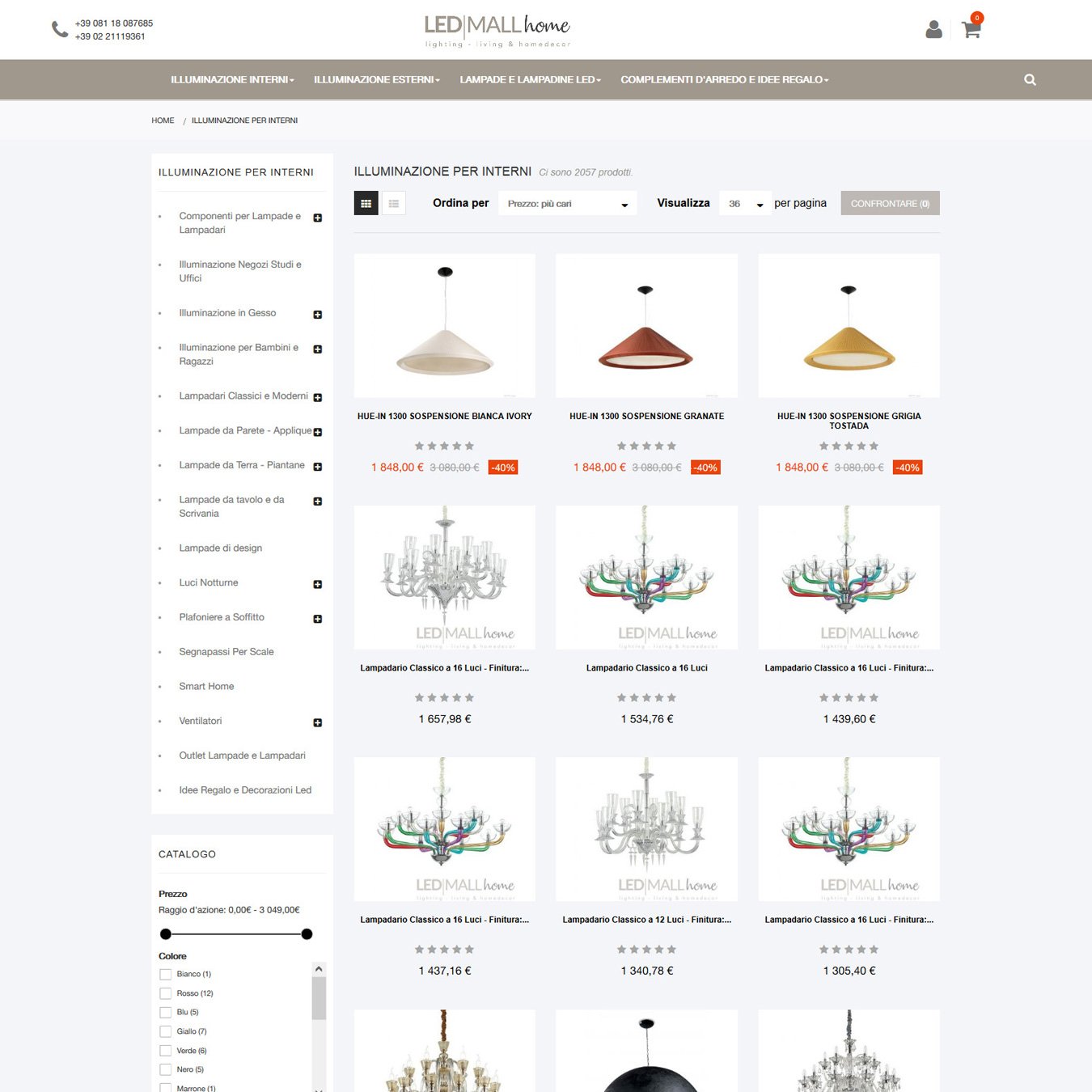Open Segnapassi Per Scale category
The image size is (1092, 1092).
click(x=226, y=652)
